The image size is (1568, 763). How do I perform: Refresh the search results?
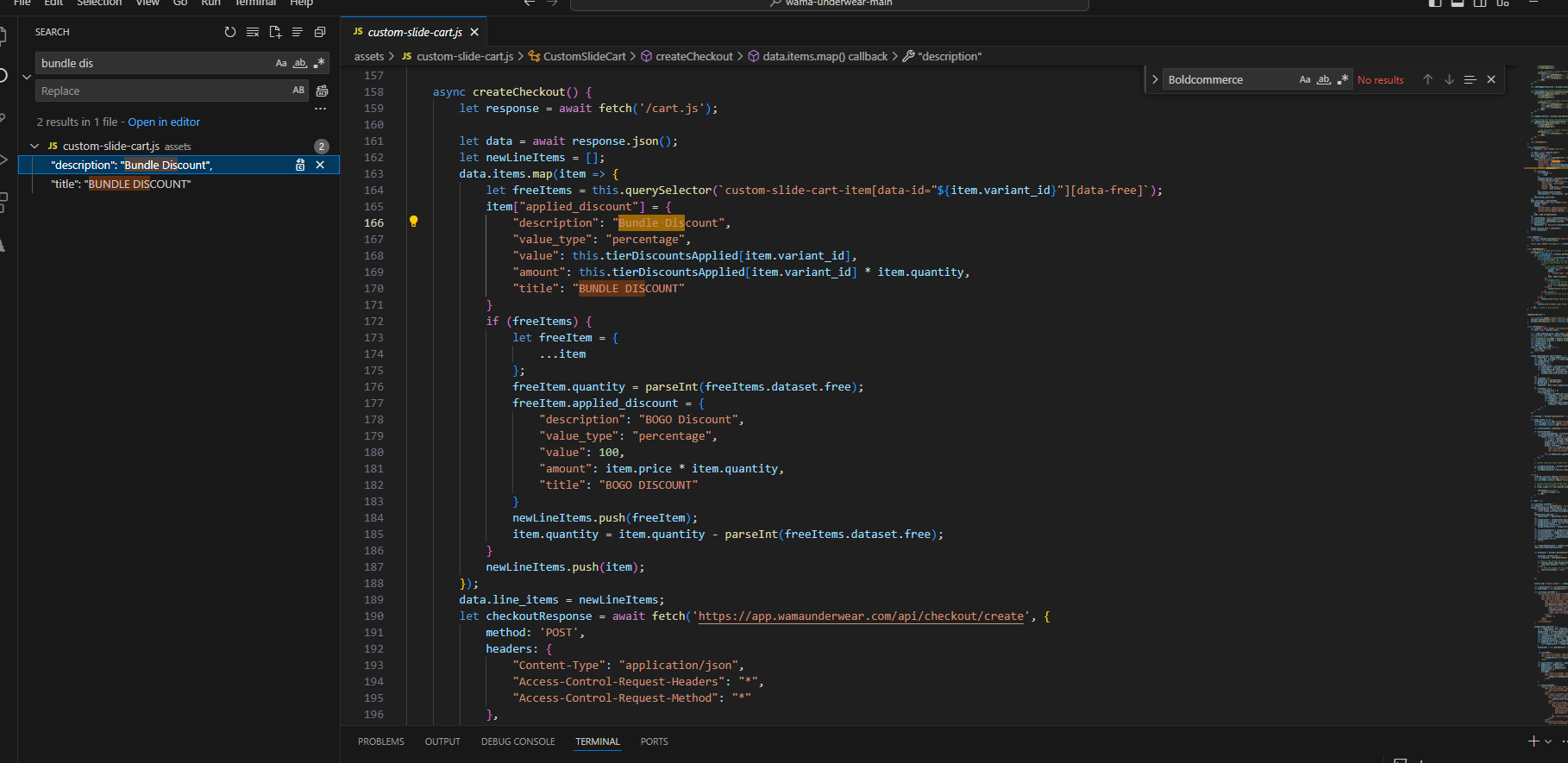pyautogui.click(x=230, y=32)
